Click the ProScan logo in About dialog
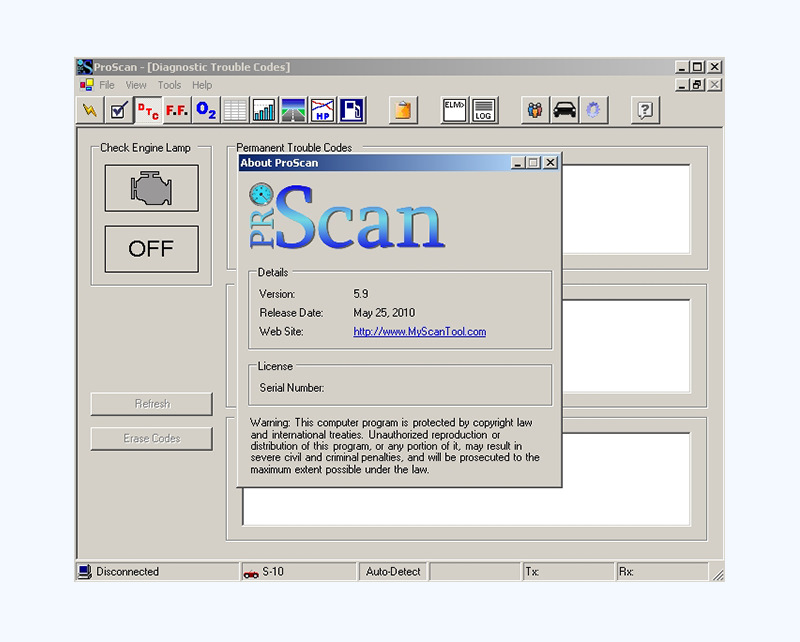Image resolution: width=800 pixels, height=642 pixels. pyautogui.click(x=347, y=216)
